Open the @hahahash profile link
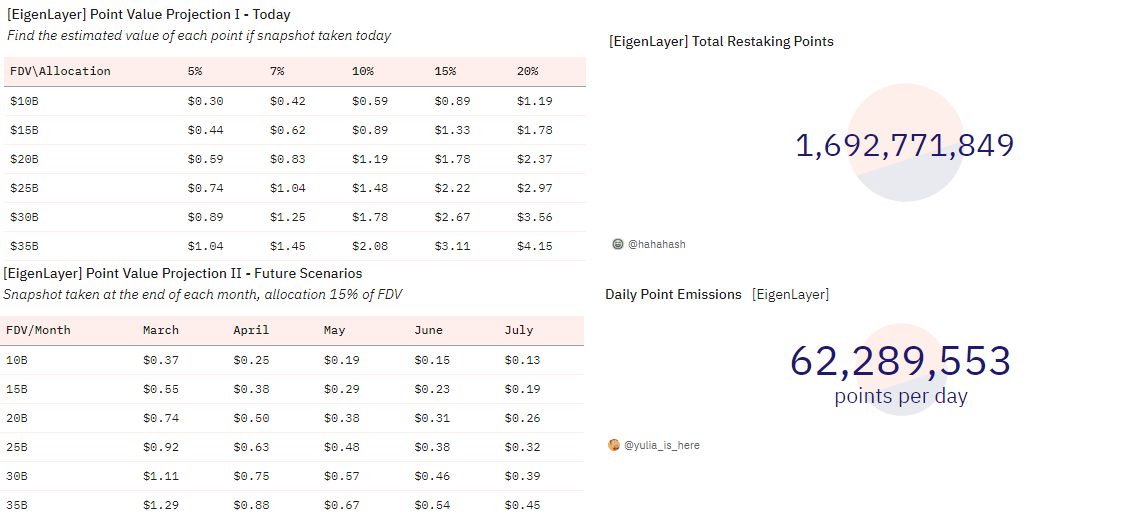 click(657, 244)
